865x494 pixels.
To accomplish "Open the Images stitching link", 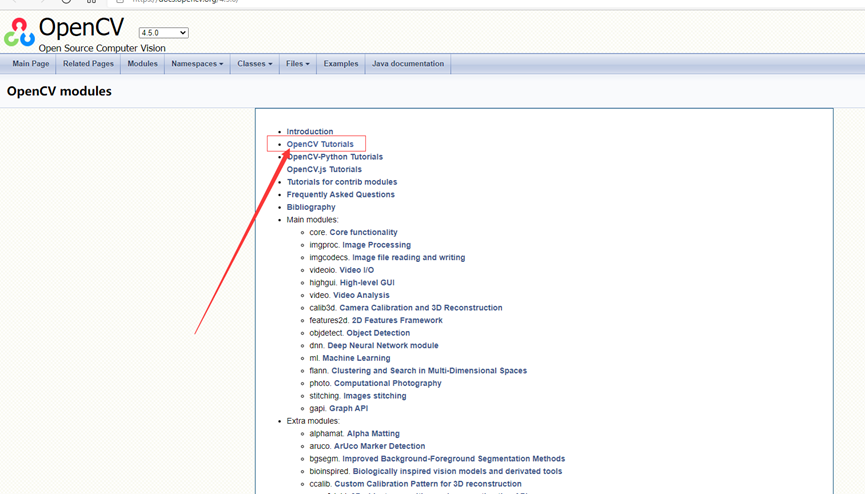I will coord(375,396).
